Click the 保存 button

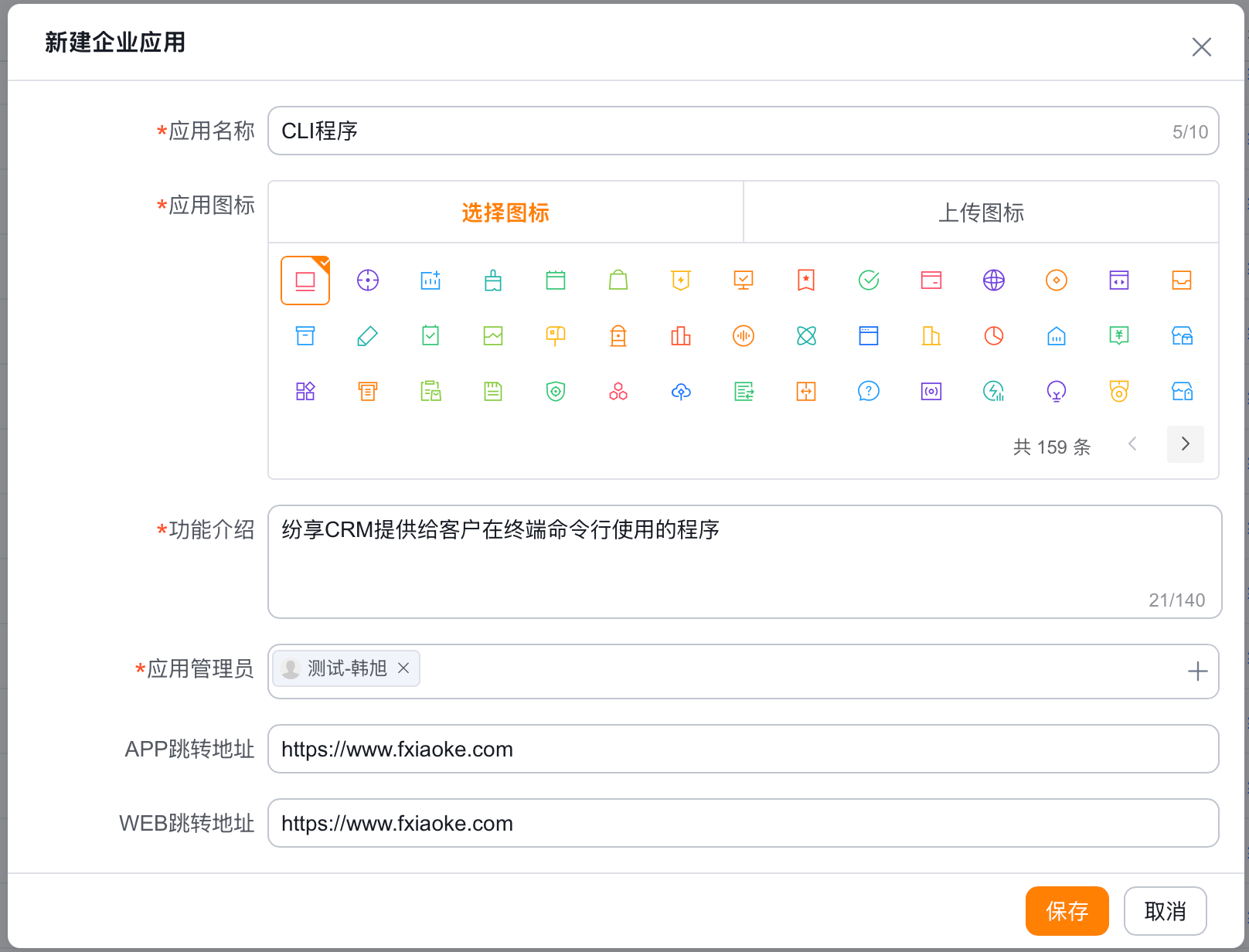tap(1067, 911)
